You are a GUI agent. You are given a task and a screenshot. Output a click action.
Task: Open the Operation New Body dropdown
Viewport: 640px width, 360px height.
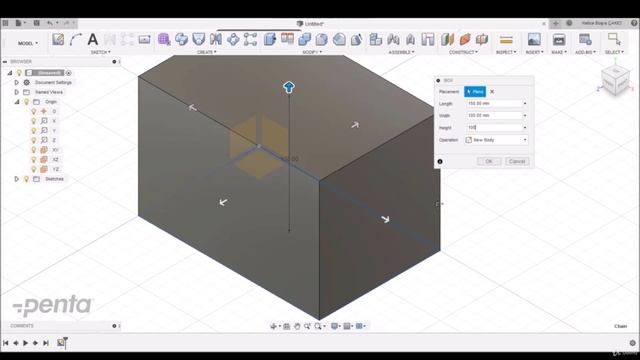tap(496, 140)
